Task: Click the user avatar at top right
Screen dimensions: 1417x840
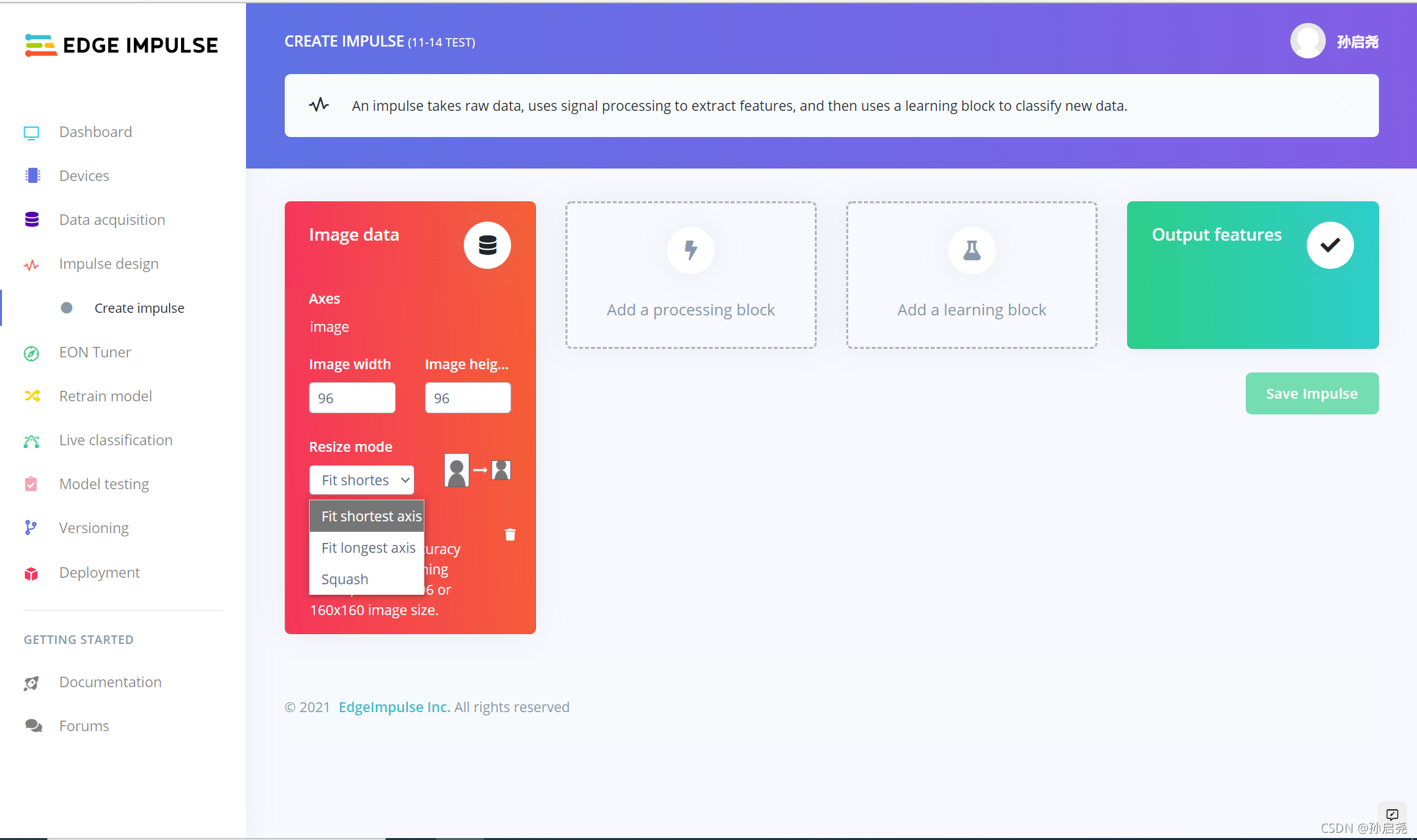Action: pos(1307,41)
